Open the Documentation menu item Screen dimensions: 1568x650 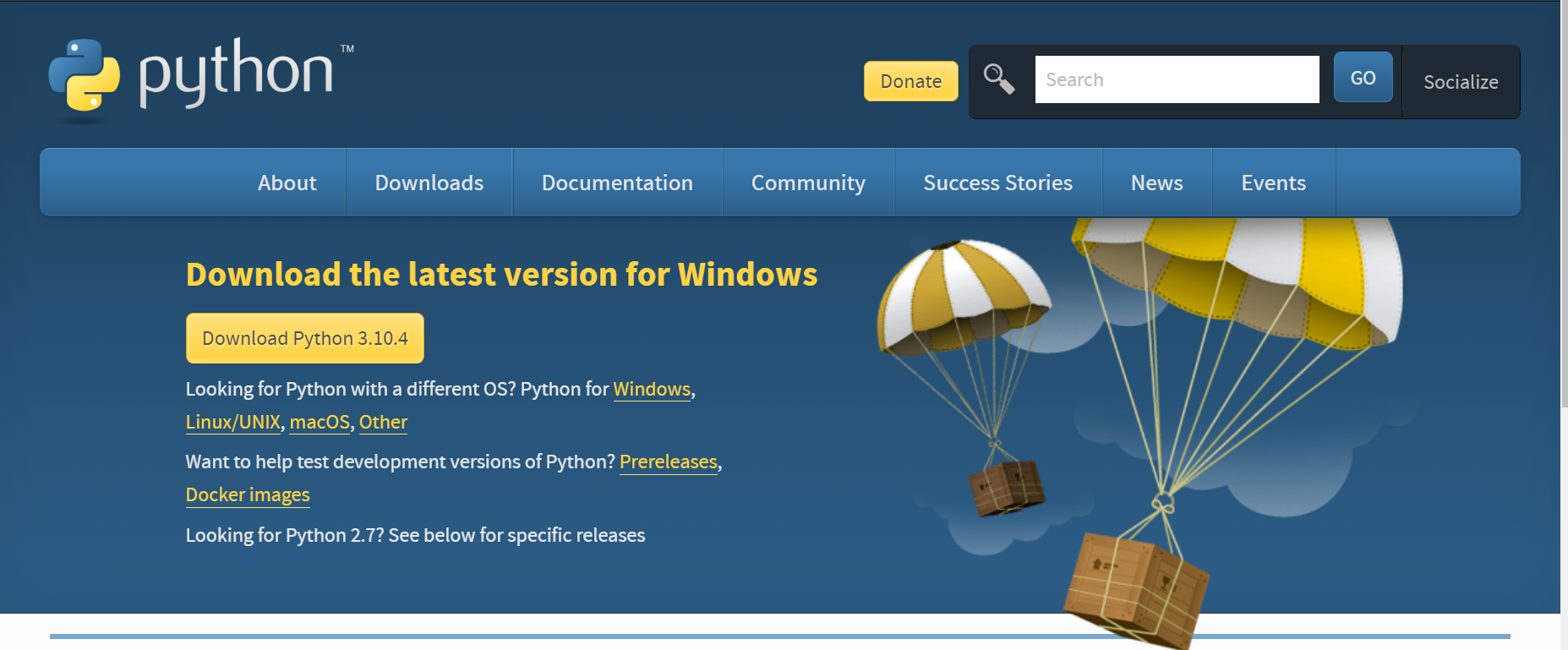point(617,183)
